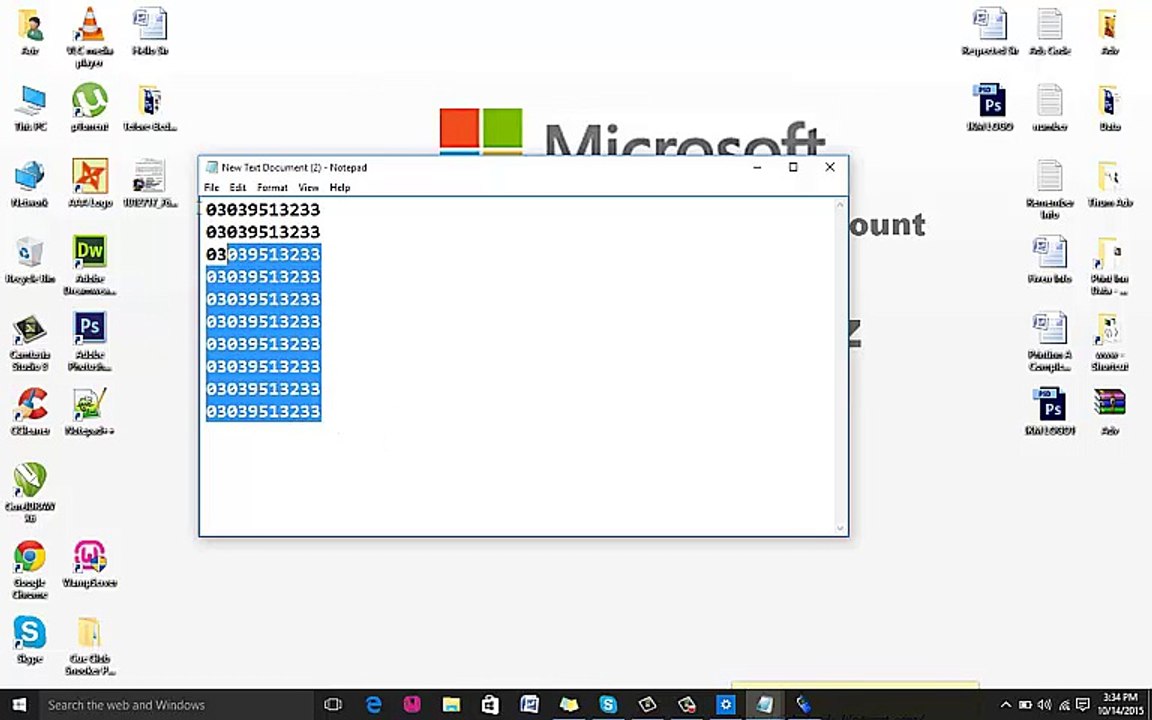Screen dimensions: 1152x720
Task: Open Notepad's File menu
Action: point(212,187)
